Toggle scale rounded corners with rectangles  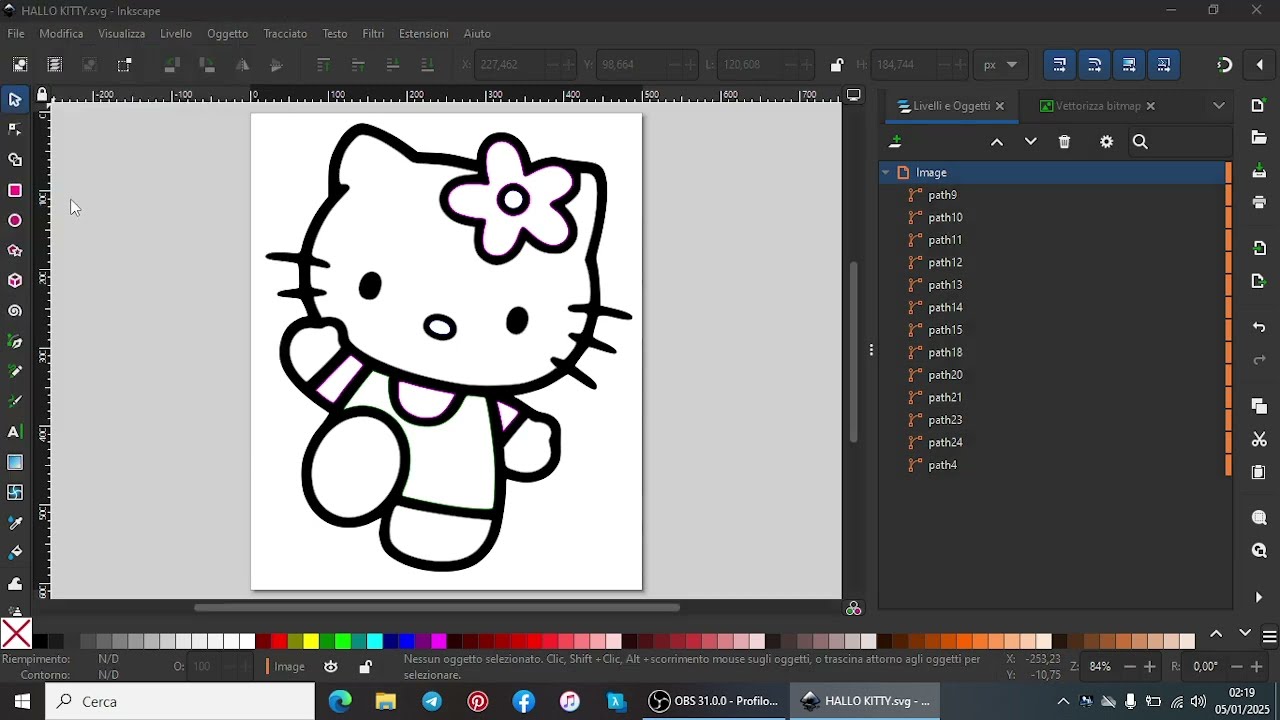pos(1095,65)
